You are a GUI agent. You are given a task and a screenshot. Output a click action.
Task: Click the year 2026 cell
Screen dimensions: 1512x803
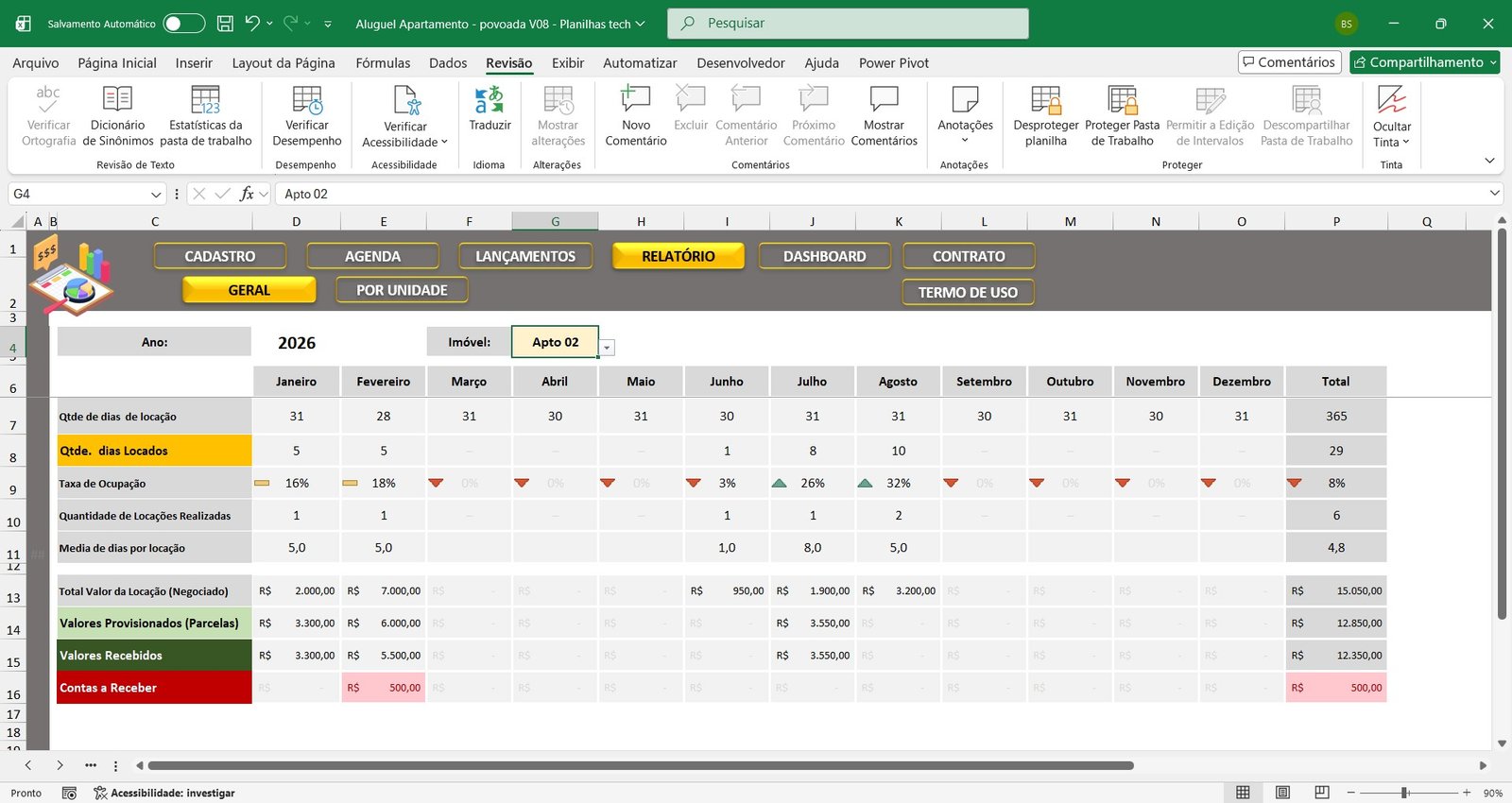(297, 343)
